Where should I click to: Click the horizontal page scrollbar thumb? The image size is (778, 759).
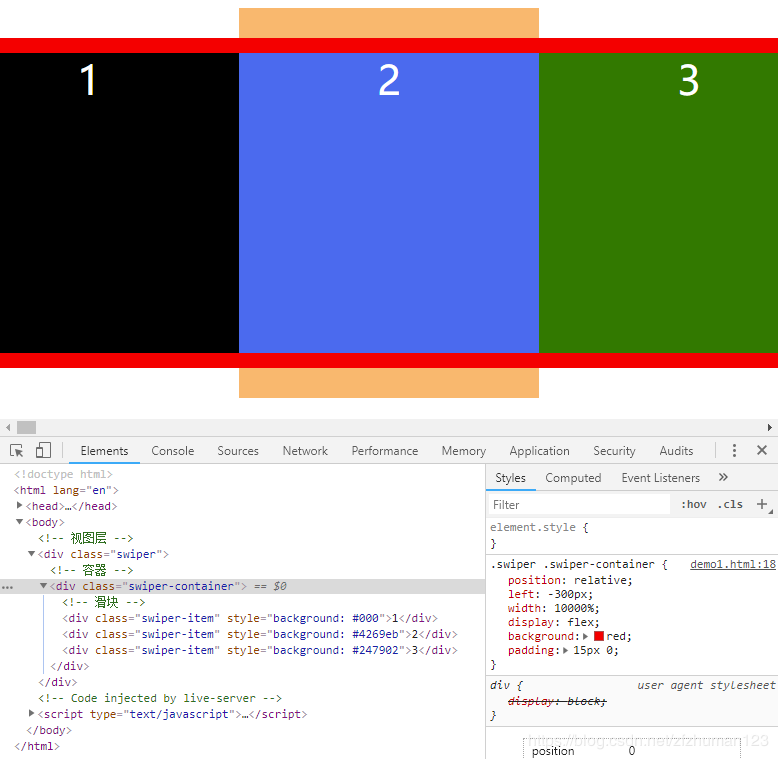26,427
